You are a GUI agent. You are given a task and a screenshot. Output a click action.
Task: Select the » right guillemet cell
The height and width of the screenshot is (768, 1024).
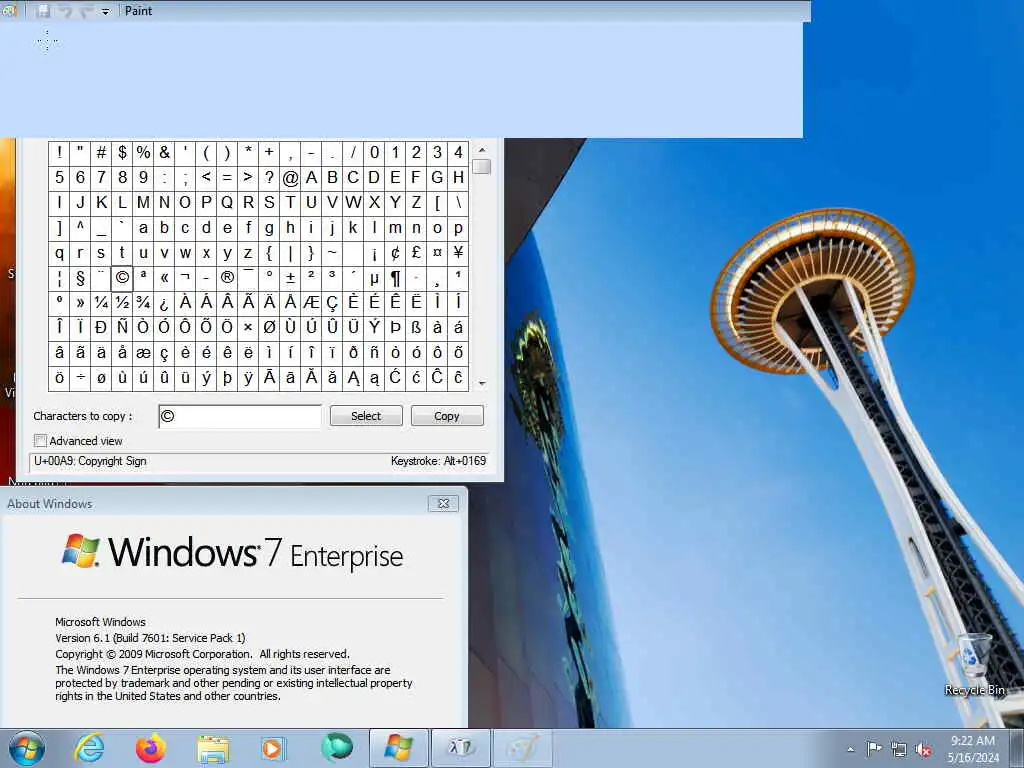tap(80, 302)
